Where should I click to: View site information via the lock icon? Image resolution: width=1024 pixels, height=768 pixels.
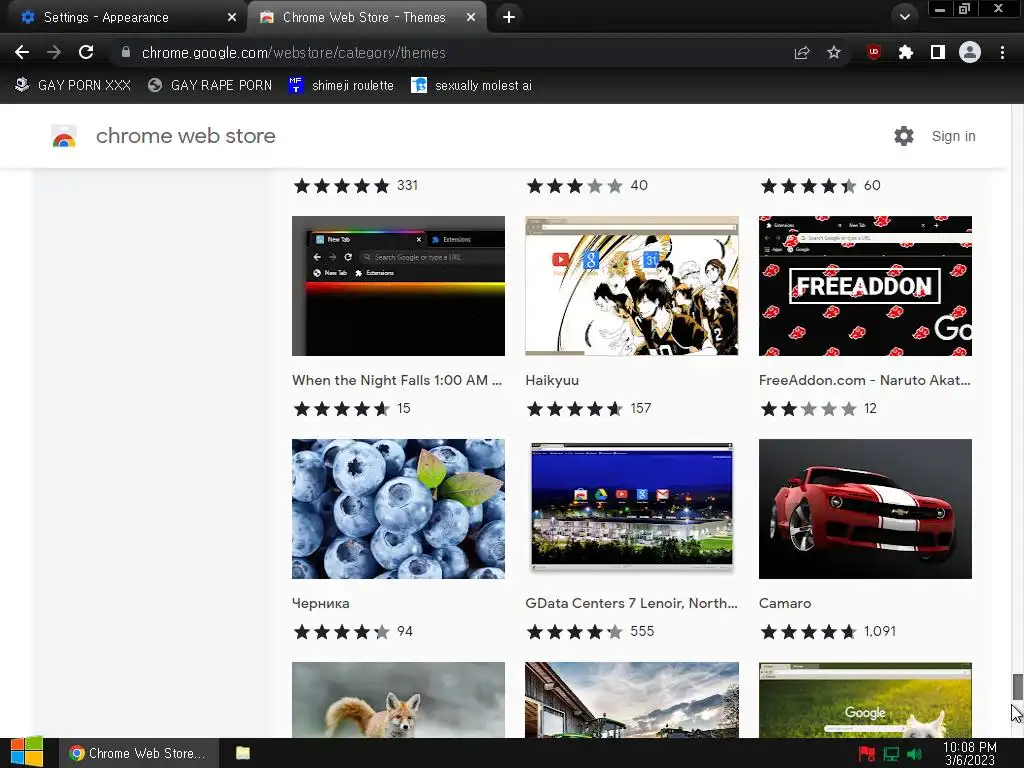tap(126, 52)
